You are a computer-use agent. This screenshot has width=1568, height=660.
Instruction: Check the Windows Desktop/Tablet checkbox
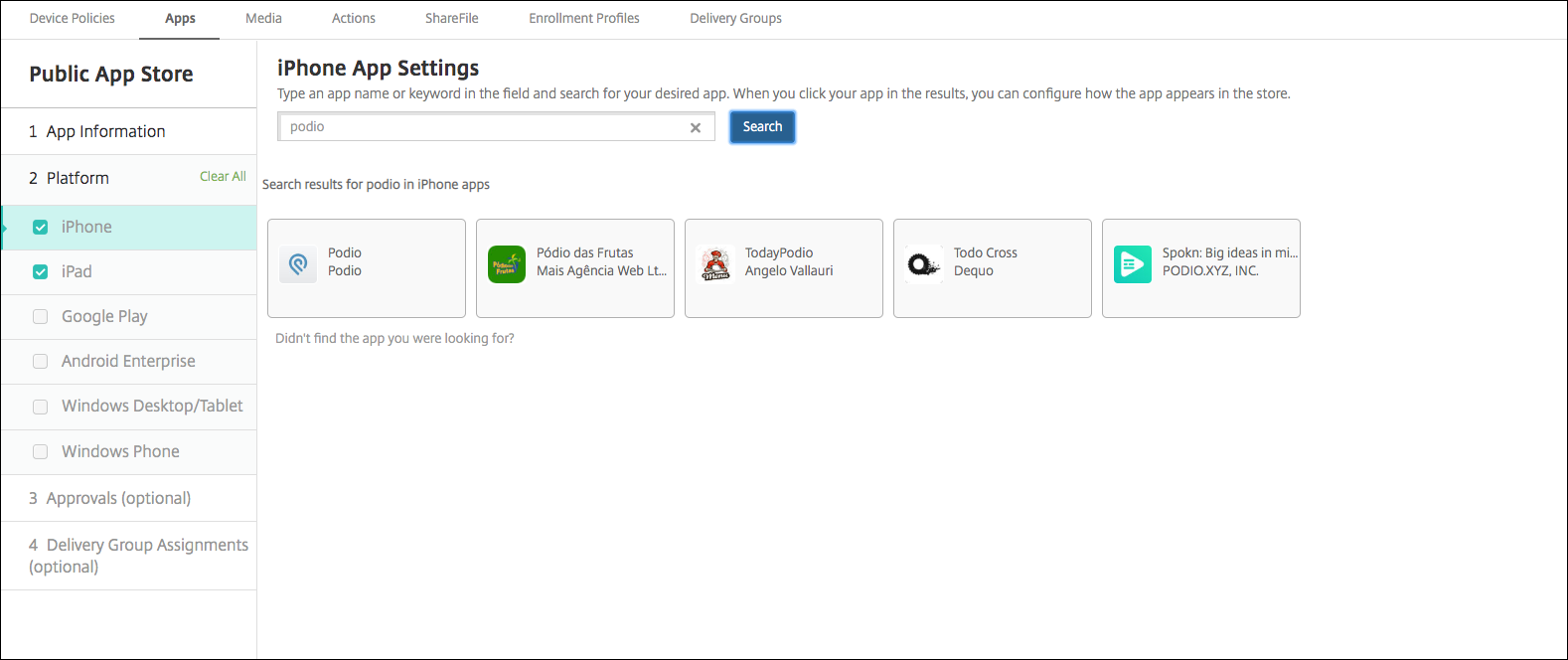click(x=41, y=407)
